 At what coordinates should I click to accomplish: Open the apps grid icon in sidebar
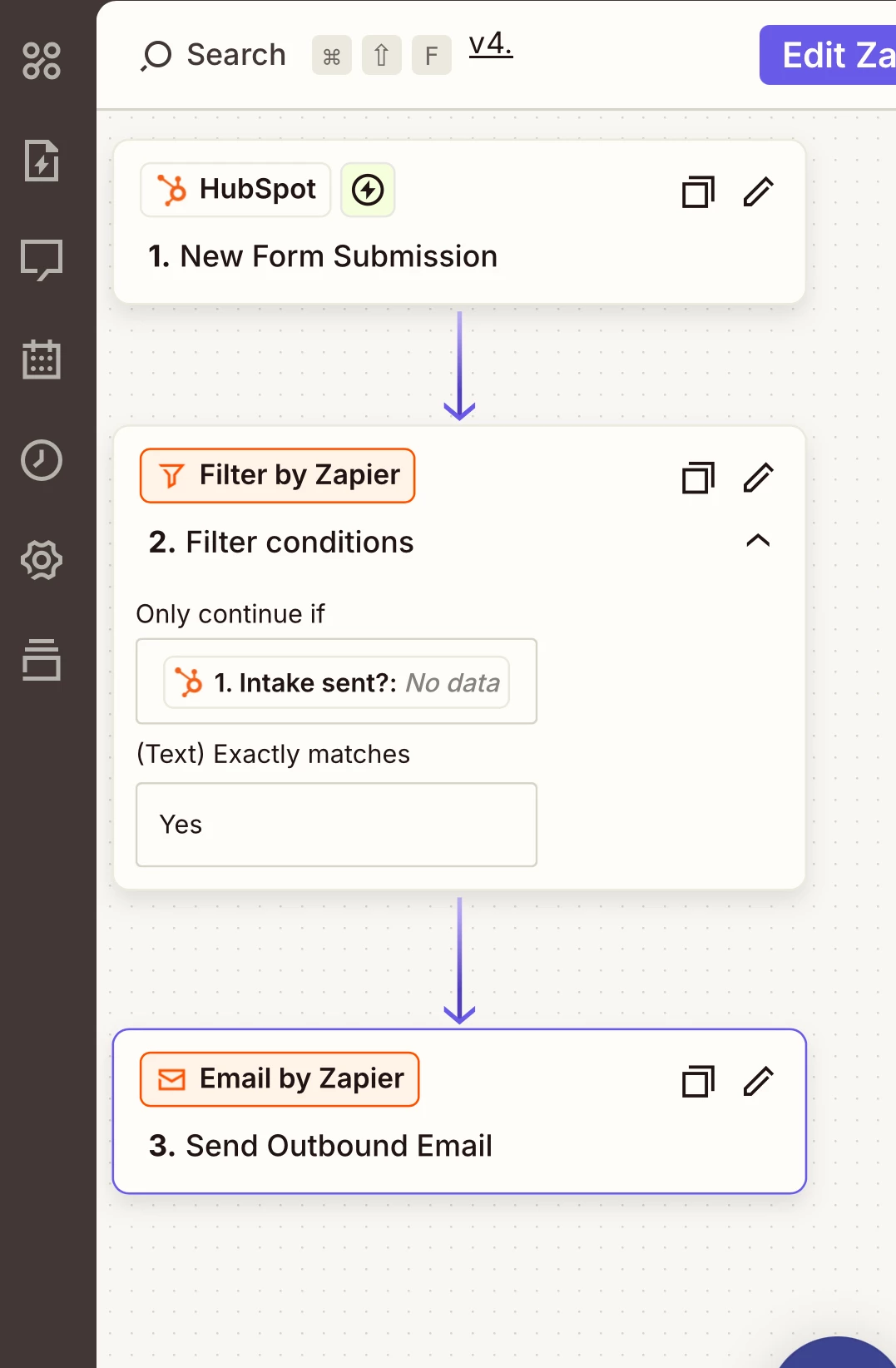(x=42, y=61)
